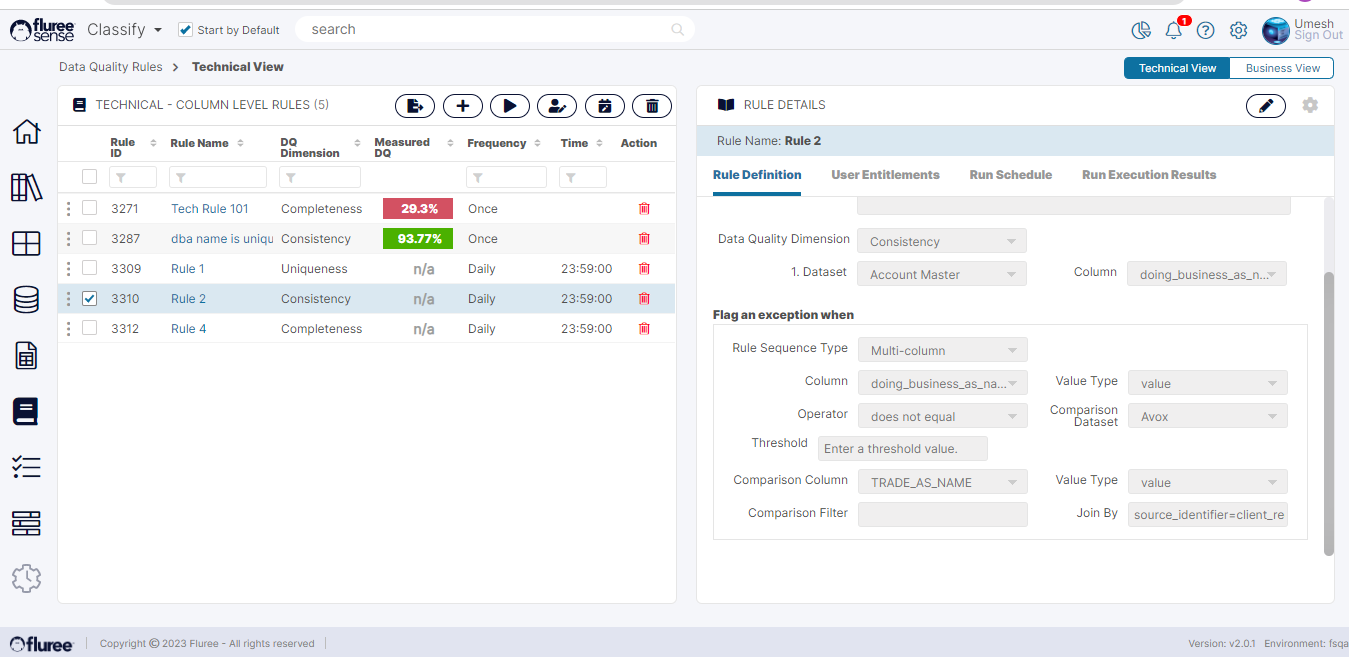Click the Sign Out link
This screenshot has height=657, width=1349.
pyautogui.click(x=1318, y=36)
